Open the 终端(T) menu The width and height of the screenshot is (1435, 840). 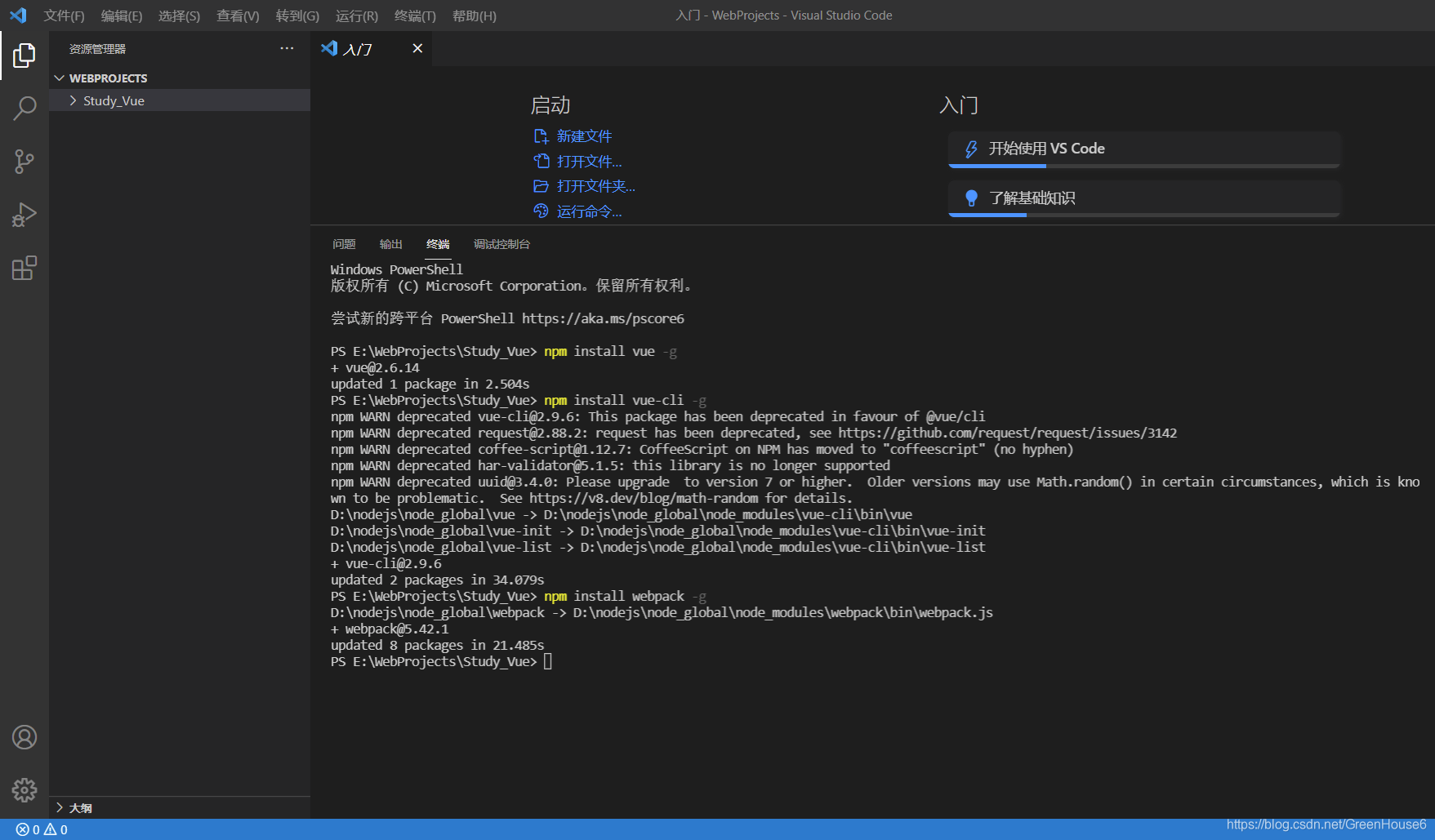click(x=414, y=16)
